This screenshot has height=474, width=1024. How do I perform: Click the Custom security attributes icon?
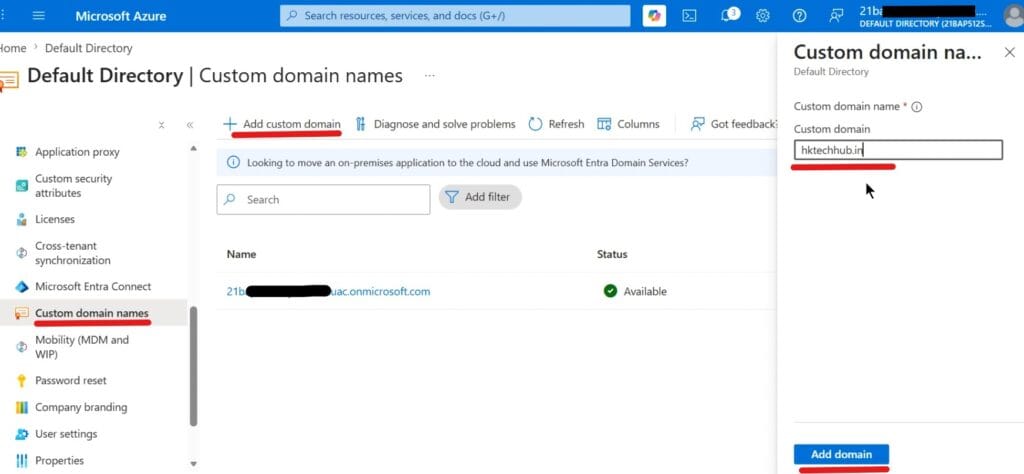click(22, 185)
